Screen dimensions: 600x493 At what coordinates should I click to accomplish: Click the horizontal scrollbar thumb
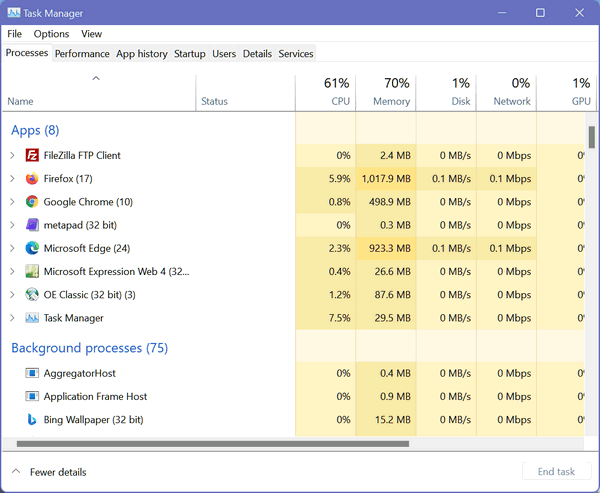click(x=213, y=444)
